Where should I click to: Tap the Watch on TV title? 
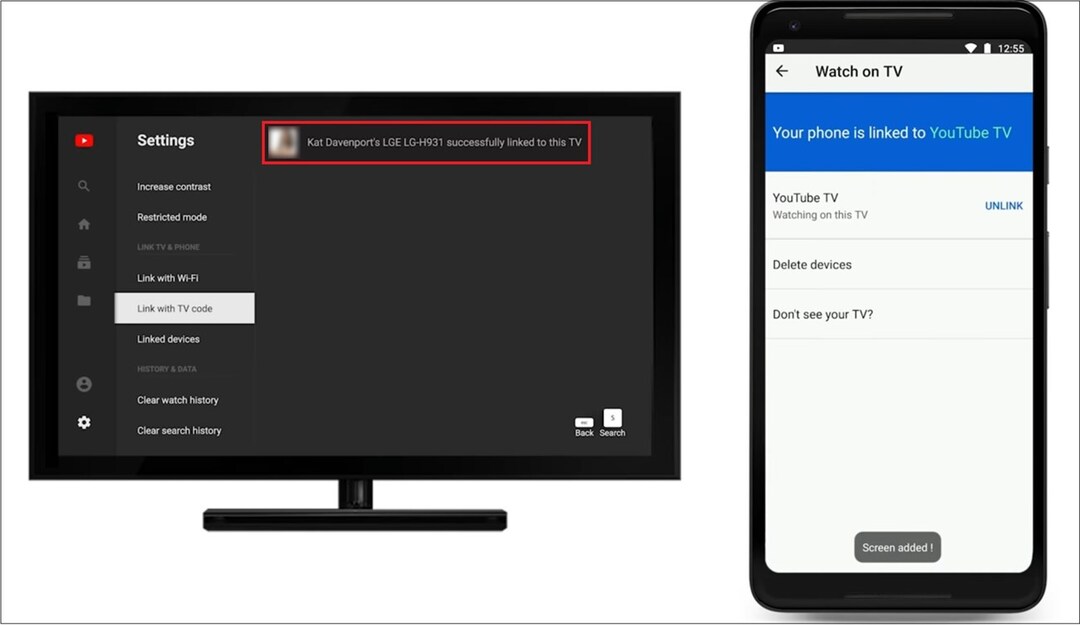click(x=859, y=72)
